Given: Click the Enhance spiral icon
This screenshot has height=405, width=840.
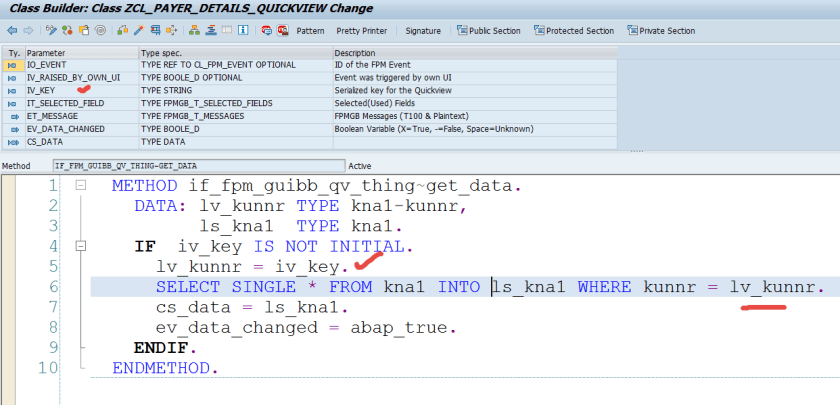Looking at the screenshot, I should click(100, 31).
